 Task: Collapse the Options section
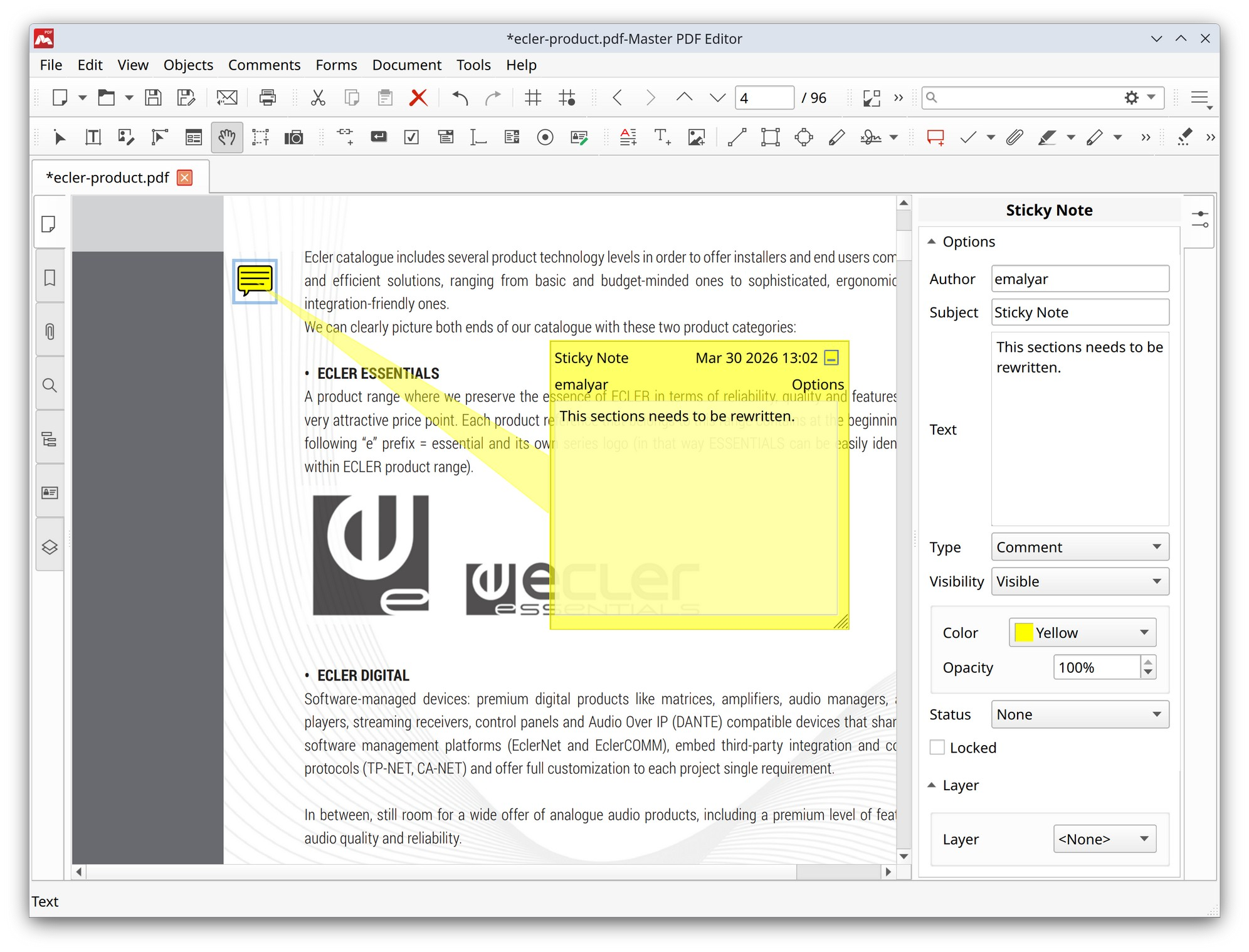coord(932,241)
